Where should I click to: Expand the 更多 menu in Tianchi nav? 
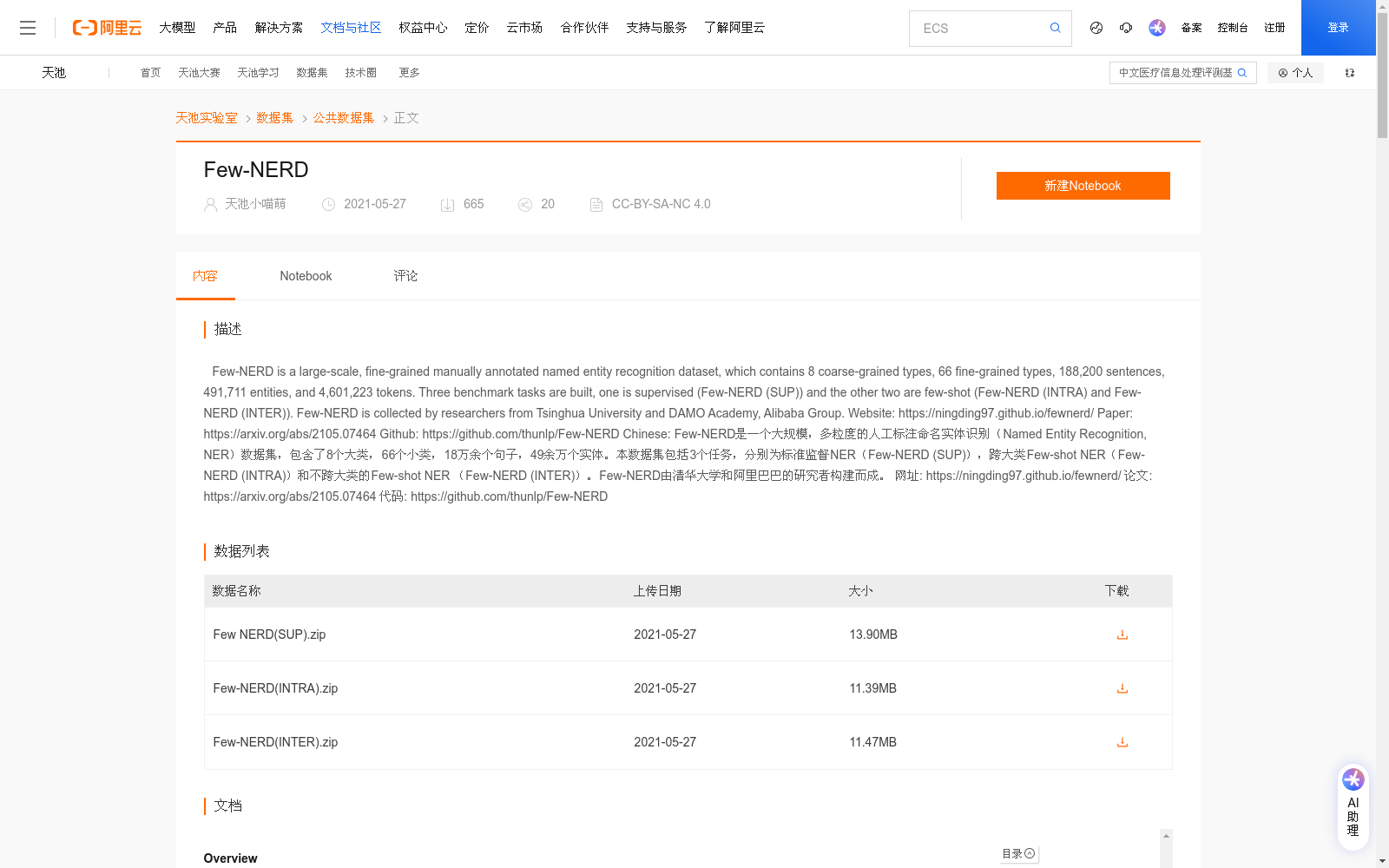(x=409, y=73)
